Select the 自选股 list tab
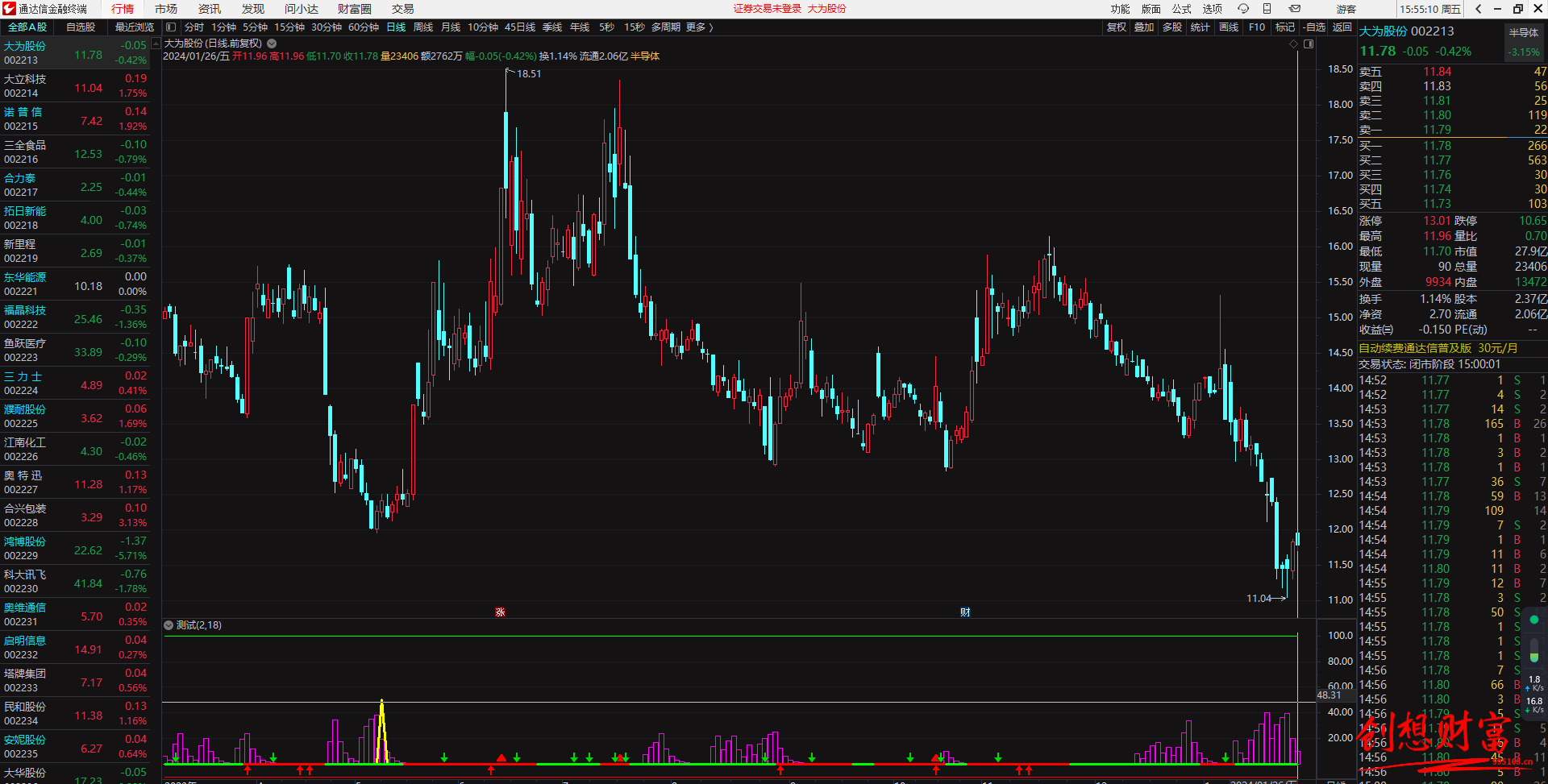 81,27
